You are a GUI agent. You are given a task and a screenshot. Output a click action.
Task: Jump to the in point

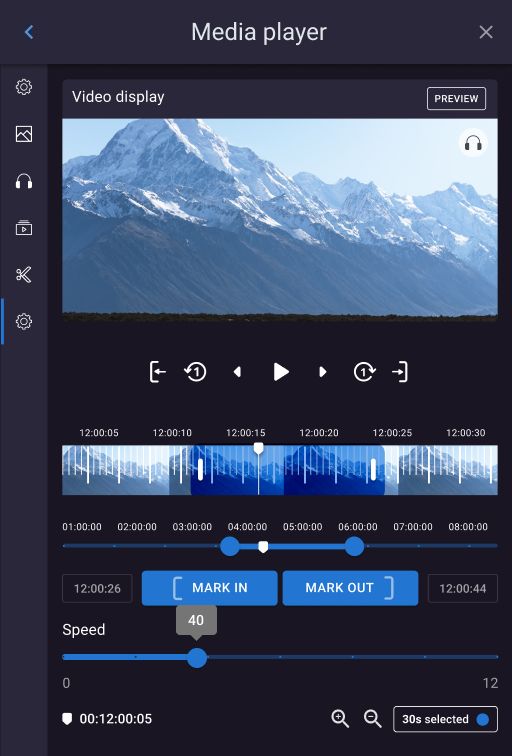[158, 372]
